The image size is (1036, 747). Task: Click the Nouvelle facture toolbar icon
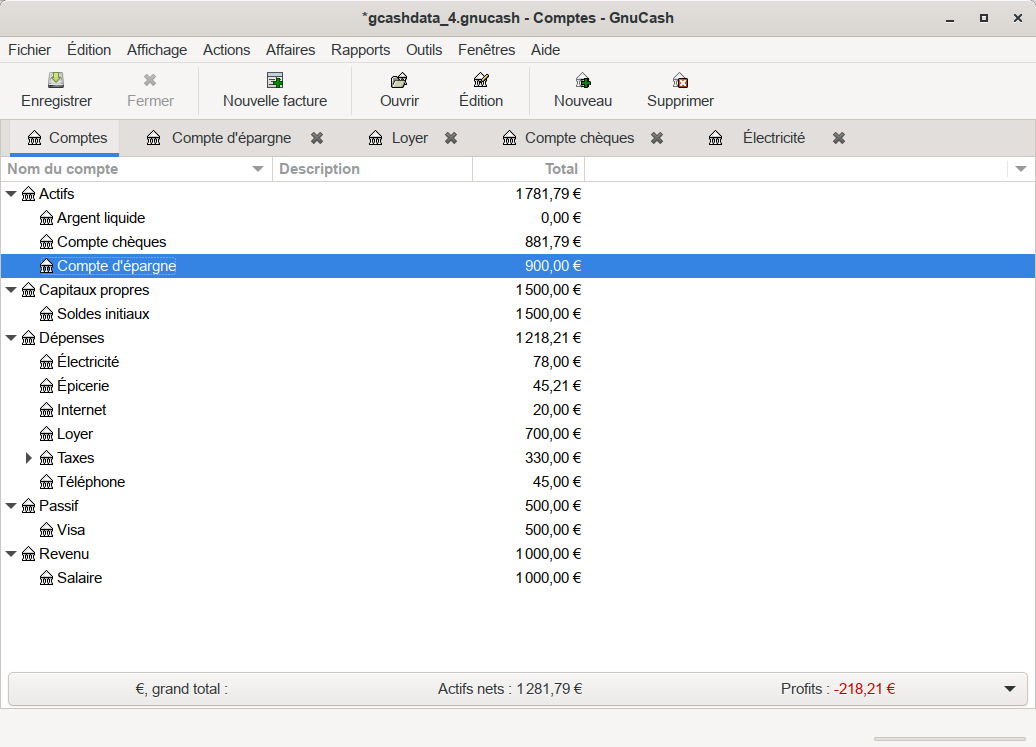pos(275,81)
